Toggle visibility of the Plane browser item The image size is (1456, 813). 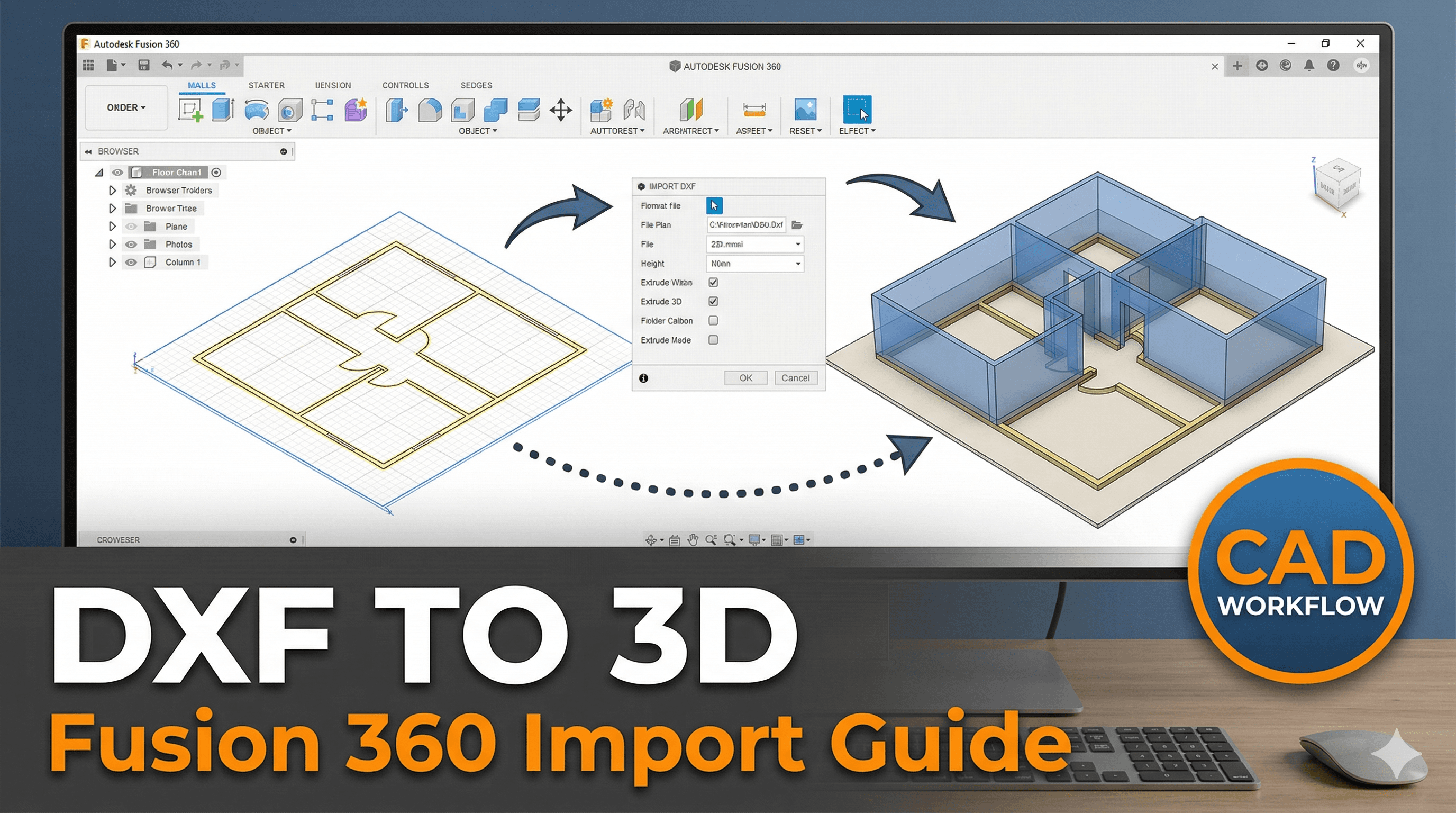click(131, 226)
